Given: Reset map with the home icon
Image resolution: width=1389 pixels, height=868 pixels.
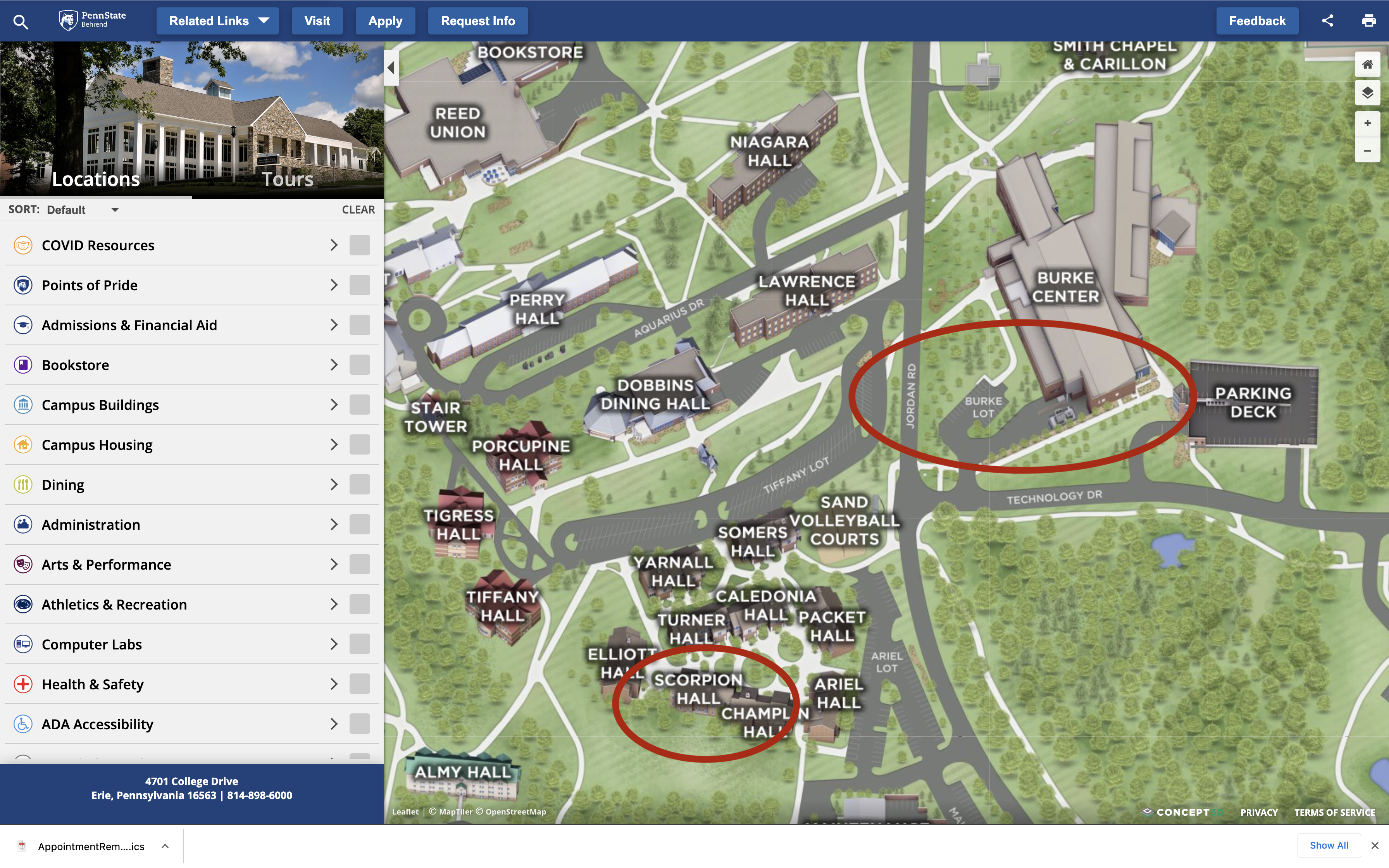Looking at the screenshot, I should pos(1367,64).
